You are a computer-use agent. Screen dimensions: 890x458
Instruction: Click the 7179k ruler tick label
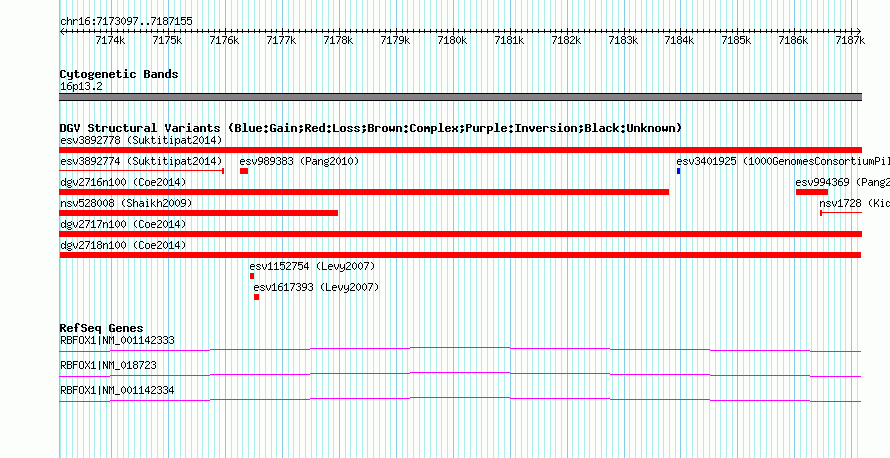click(x=395, y=40)
